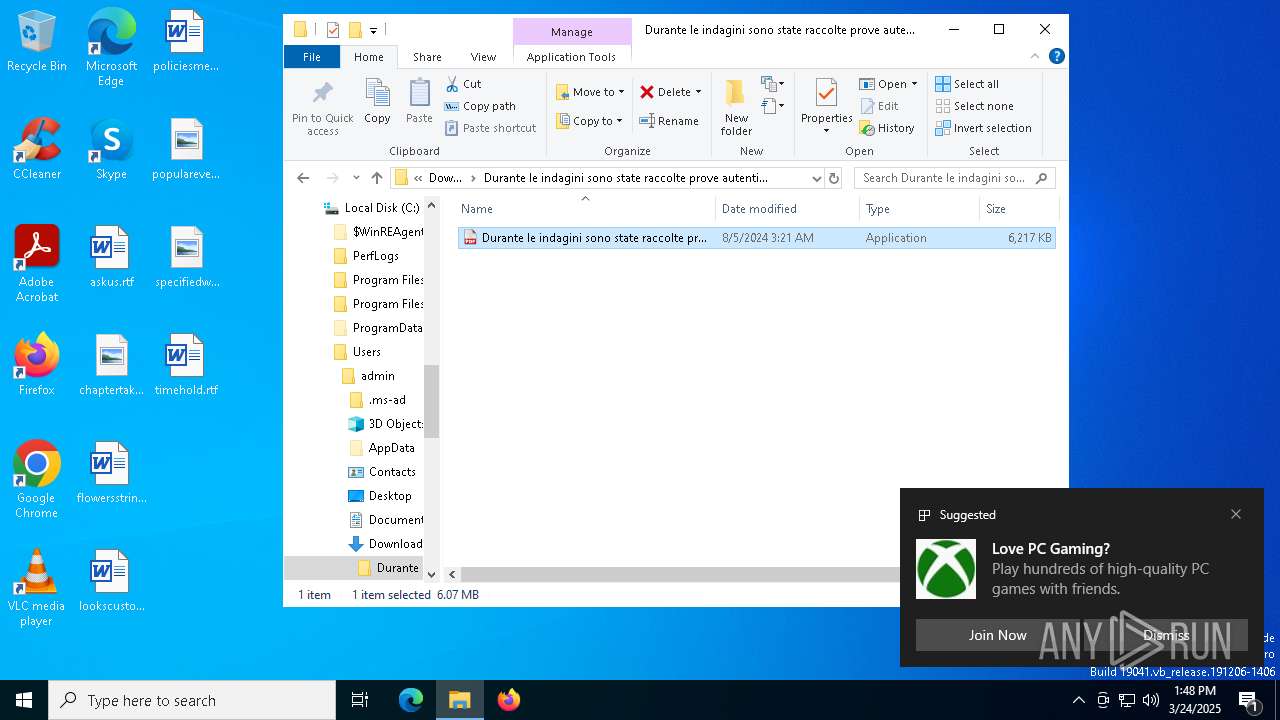Switch to View ribbon tab
Viewport: 1280px width, 720px height.
pyautogui.click(x=483, y=57)
